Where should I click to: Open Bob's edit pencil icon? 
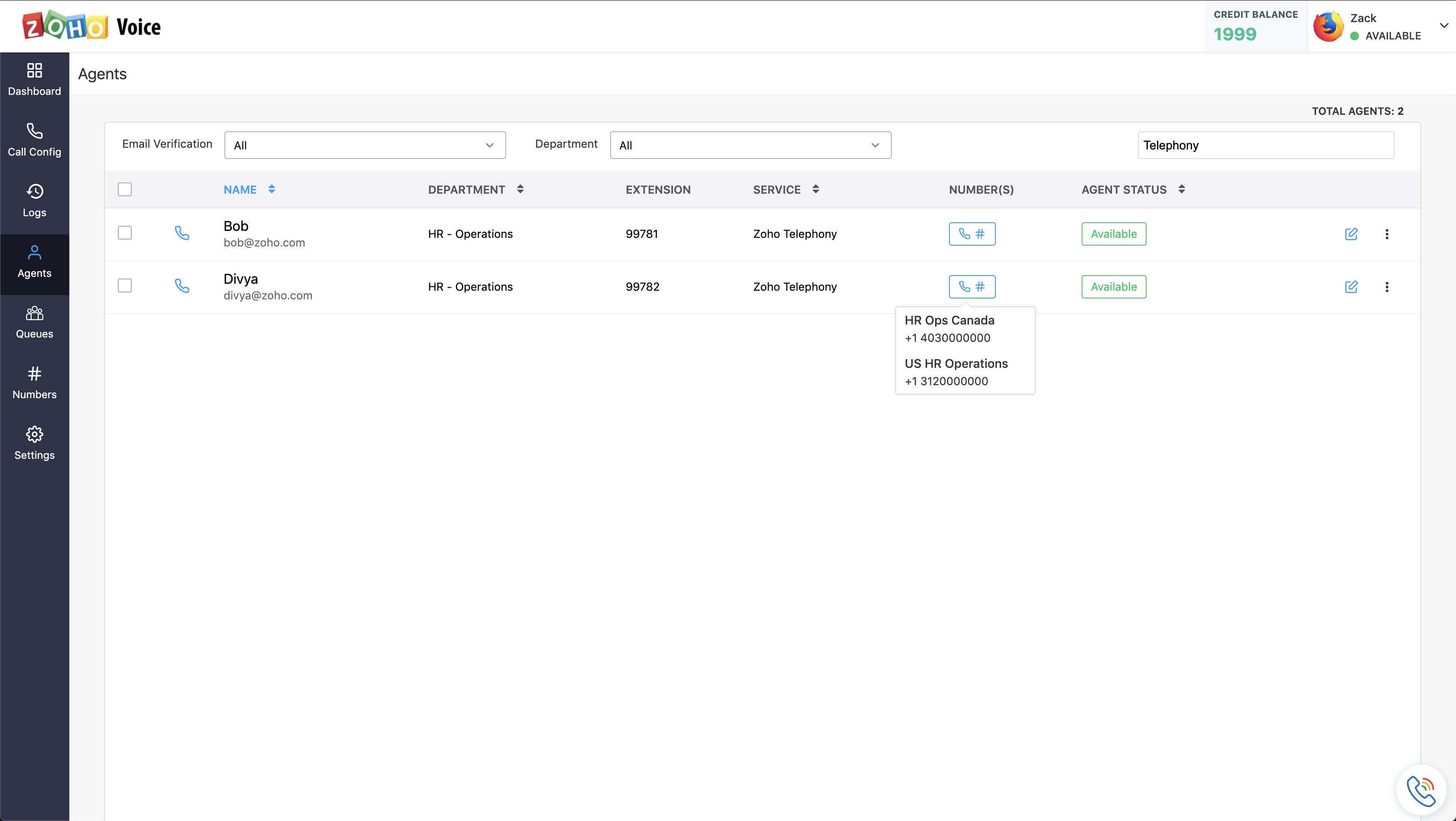(1351, 234)
